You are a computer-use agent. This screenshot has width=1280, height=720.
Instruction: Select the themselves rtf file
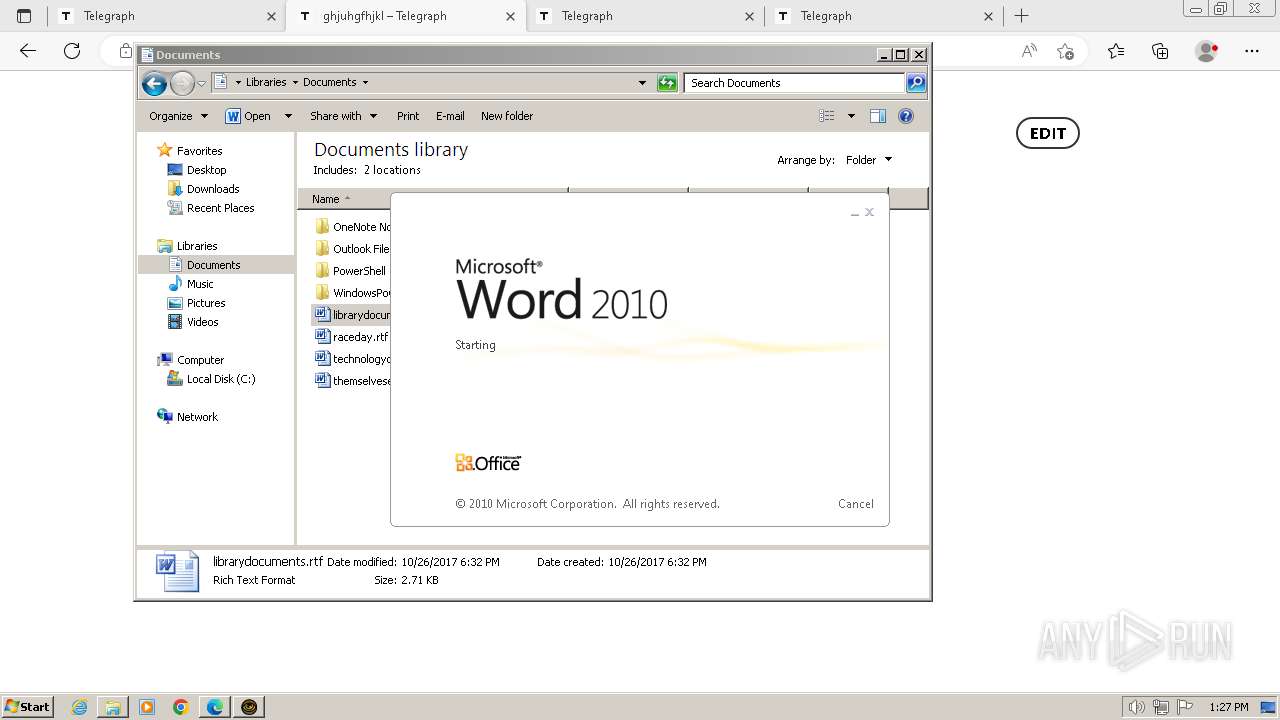pyautogui.click(x=351, y=381)
